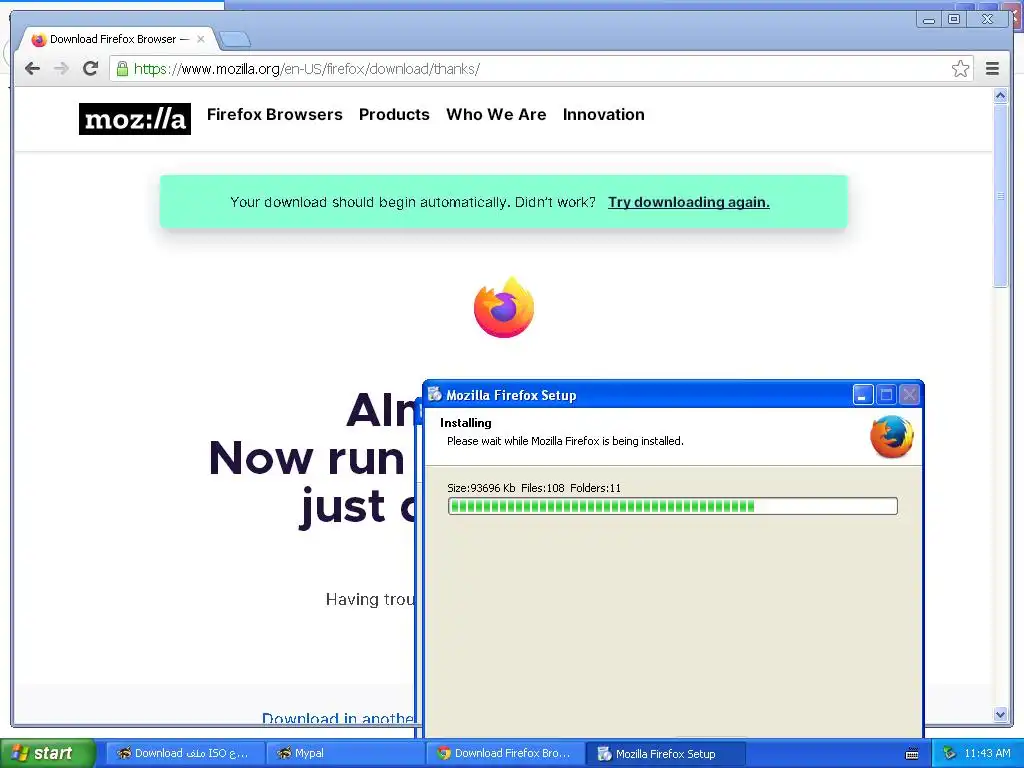Viewport: 1024px width, 768px height.
Task: Click the Installing heading in the Setup dialog
Action: pyautogui.click(x=466, y=423)
